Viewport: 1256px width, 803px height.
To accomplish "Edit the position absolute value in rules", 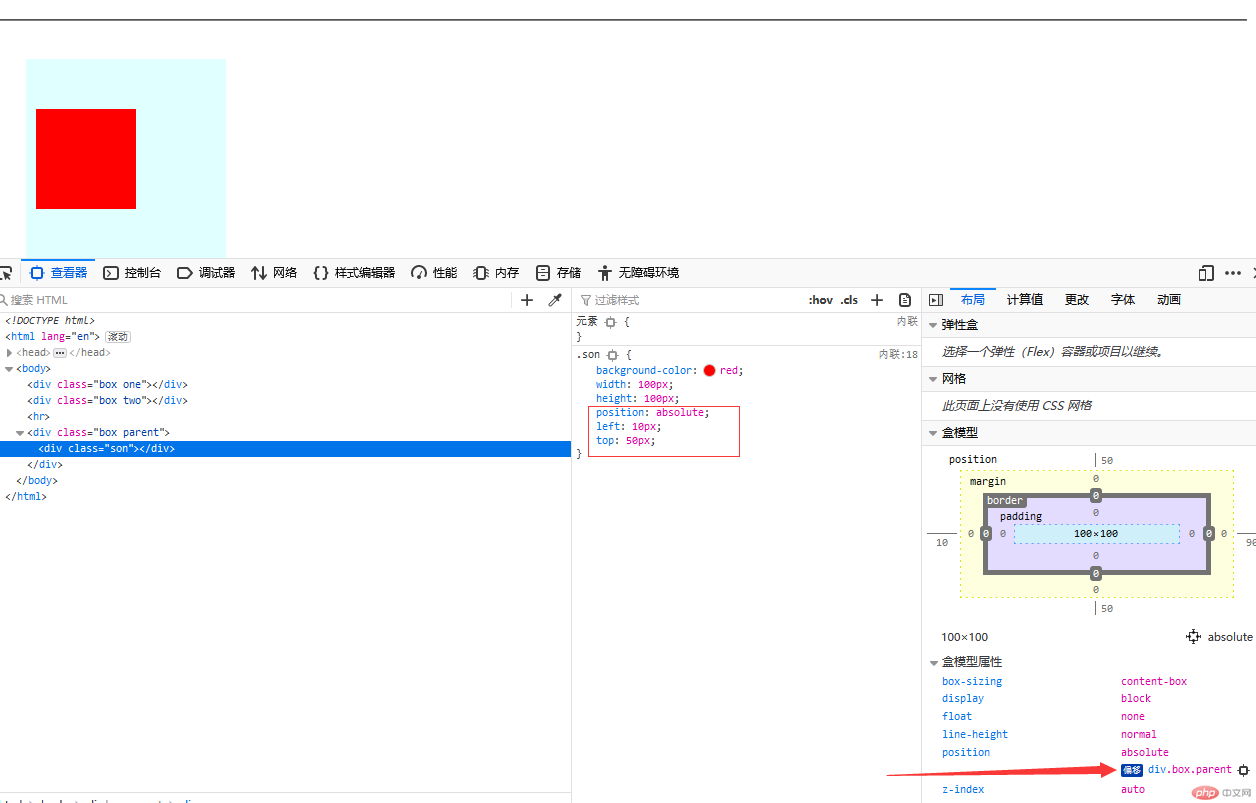I will 680,412.
